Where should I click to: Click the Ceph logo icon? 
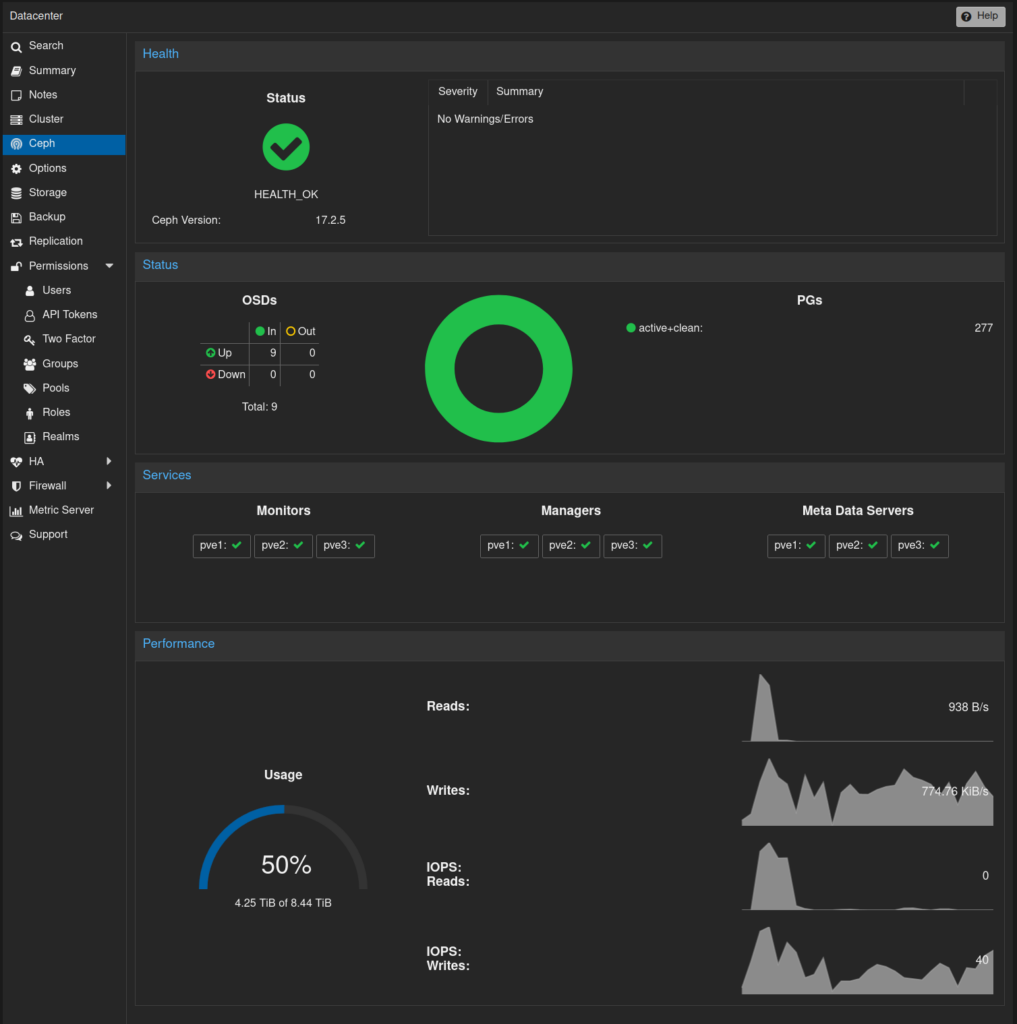point(16,144)
